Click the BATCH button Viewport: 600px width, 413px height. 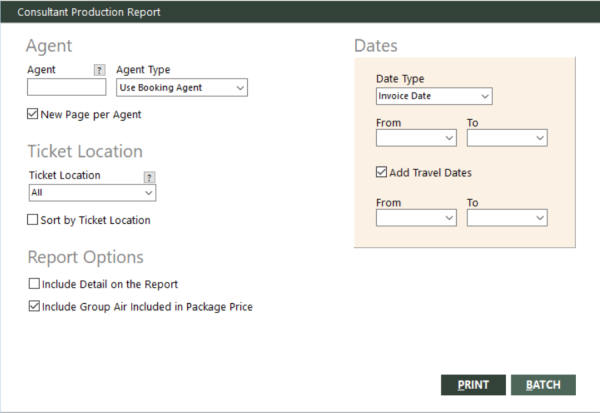(x=543, y=385)
